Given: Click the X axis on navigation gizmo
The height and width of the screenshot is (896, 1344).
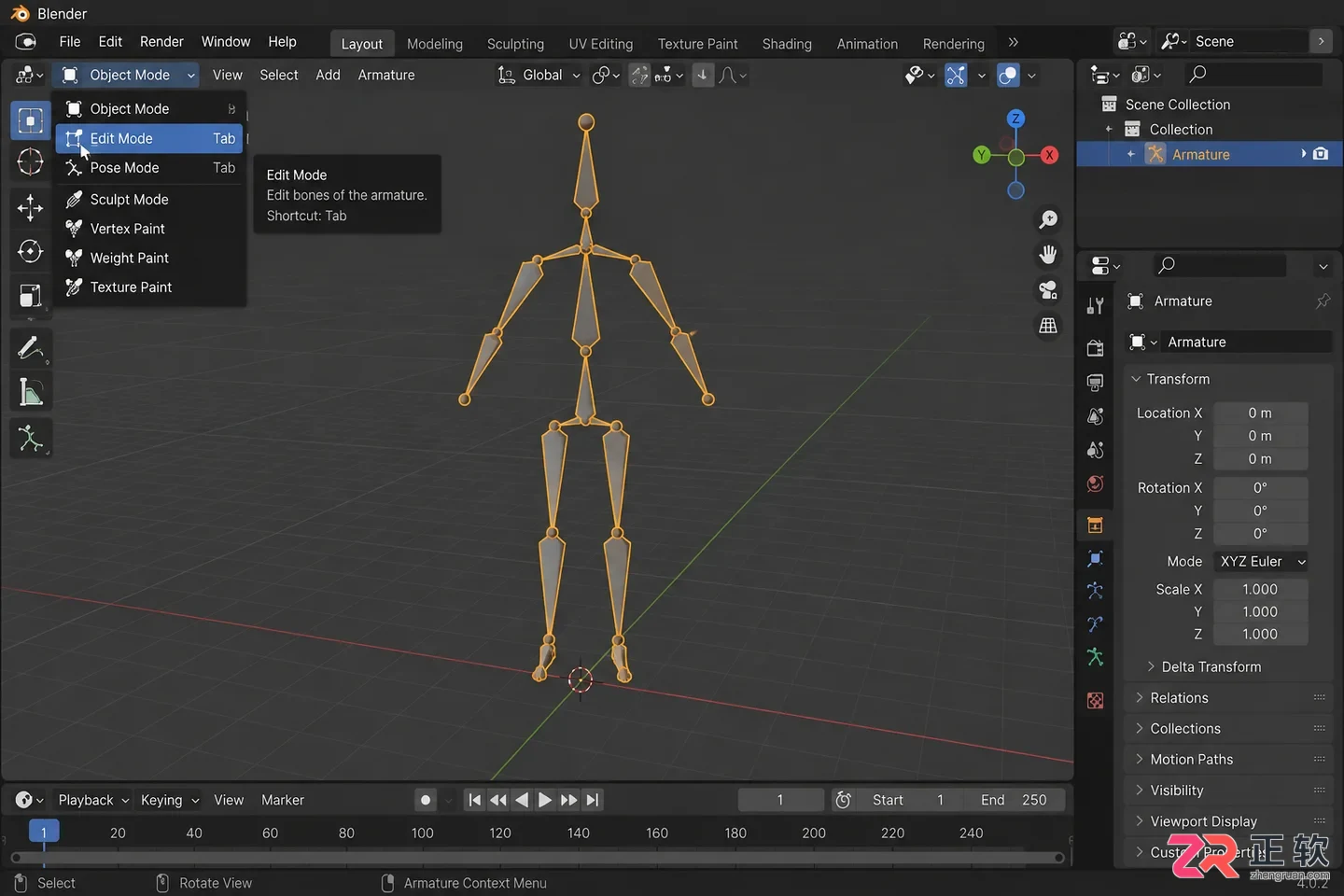Looking at the screenshot, I should [1050, 155].
